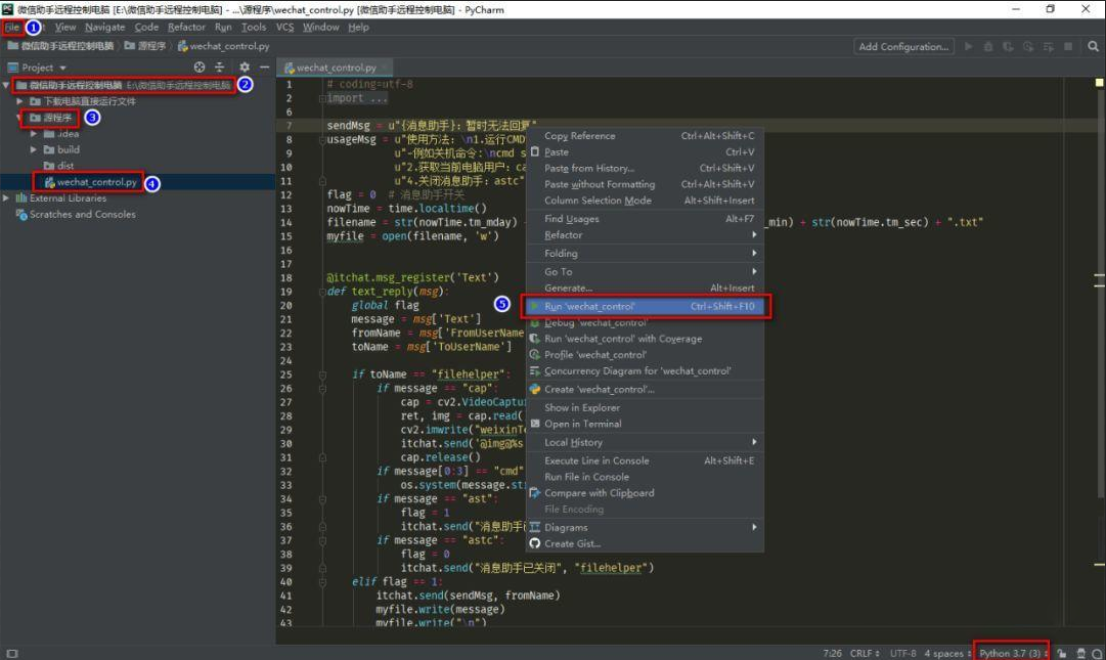Screen dimensions: 1106x660
Task: Collapse all in the Project panel
Action: 219,67
